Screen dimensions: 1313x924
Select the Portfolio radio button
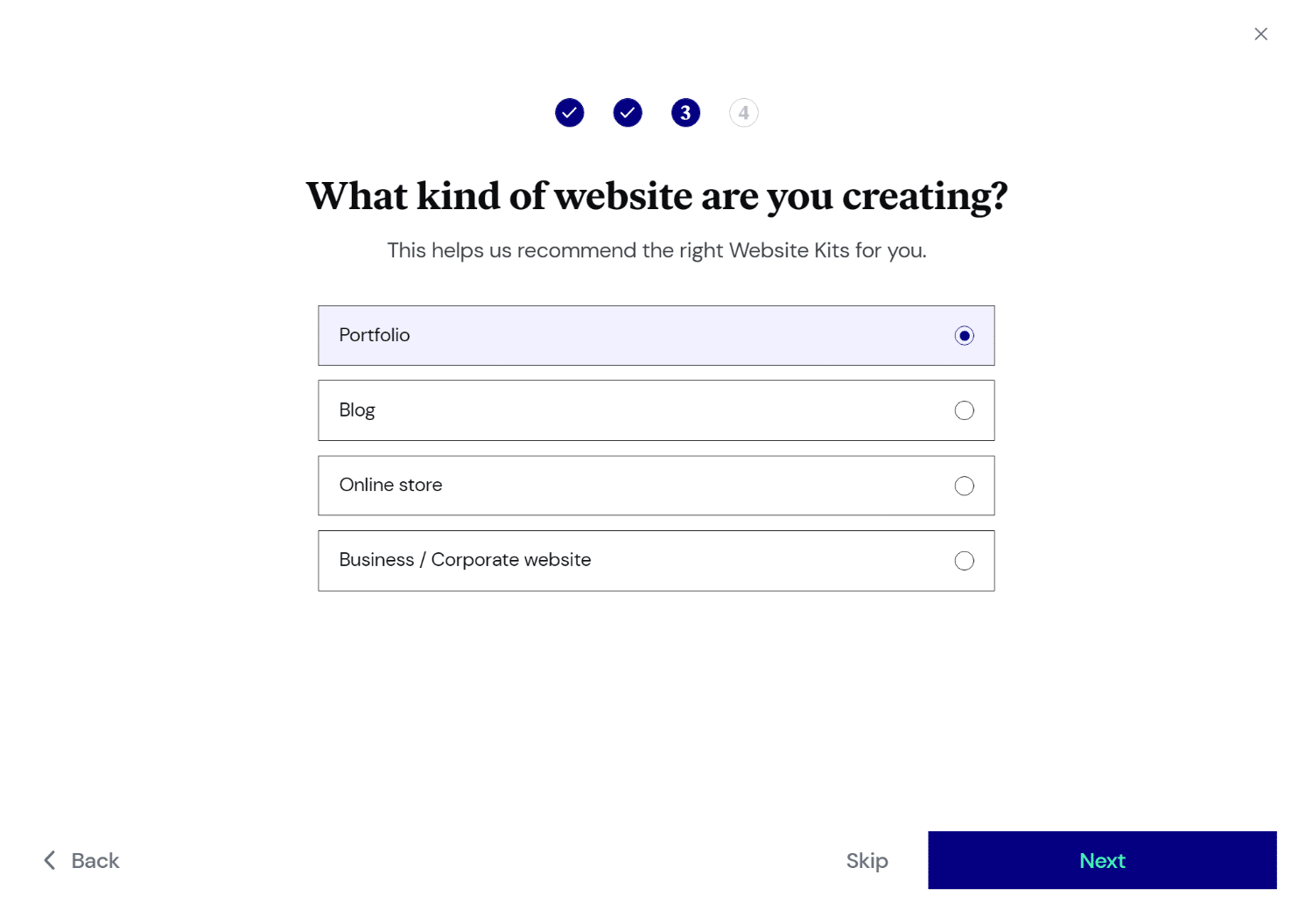tap(964, 336)
